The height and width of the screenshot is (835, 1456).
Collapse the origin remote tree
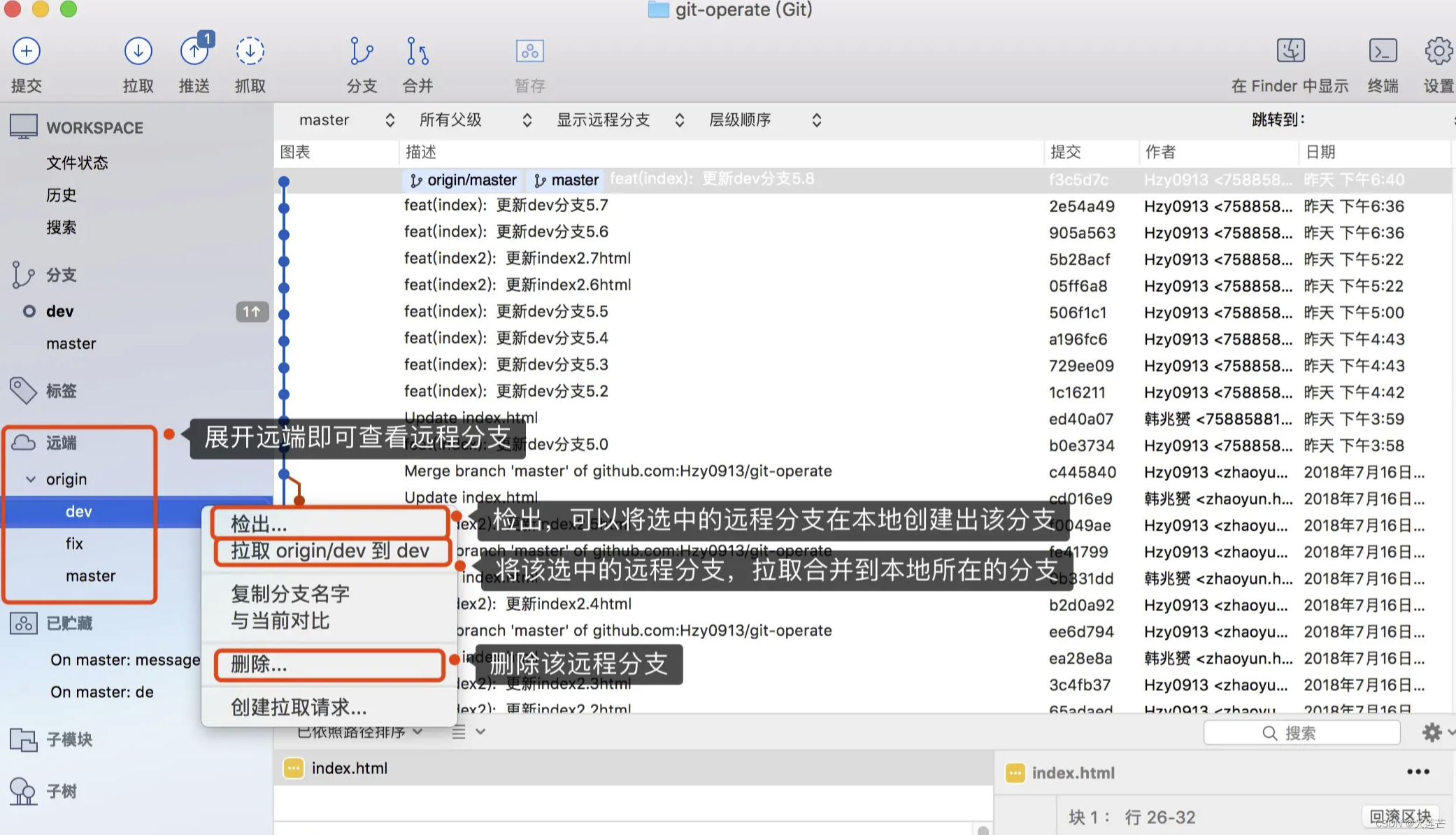(31, 479)
